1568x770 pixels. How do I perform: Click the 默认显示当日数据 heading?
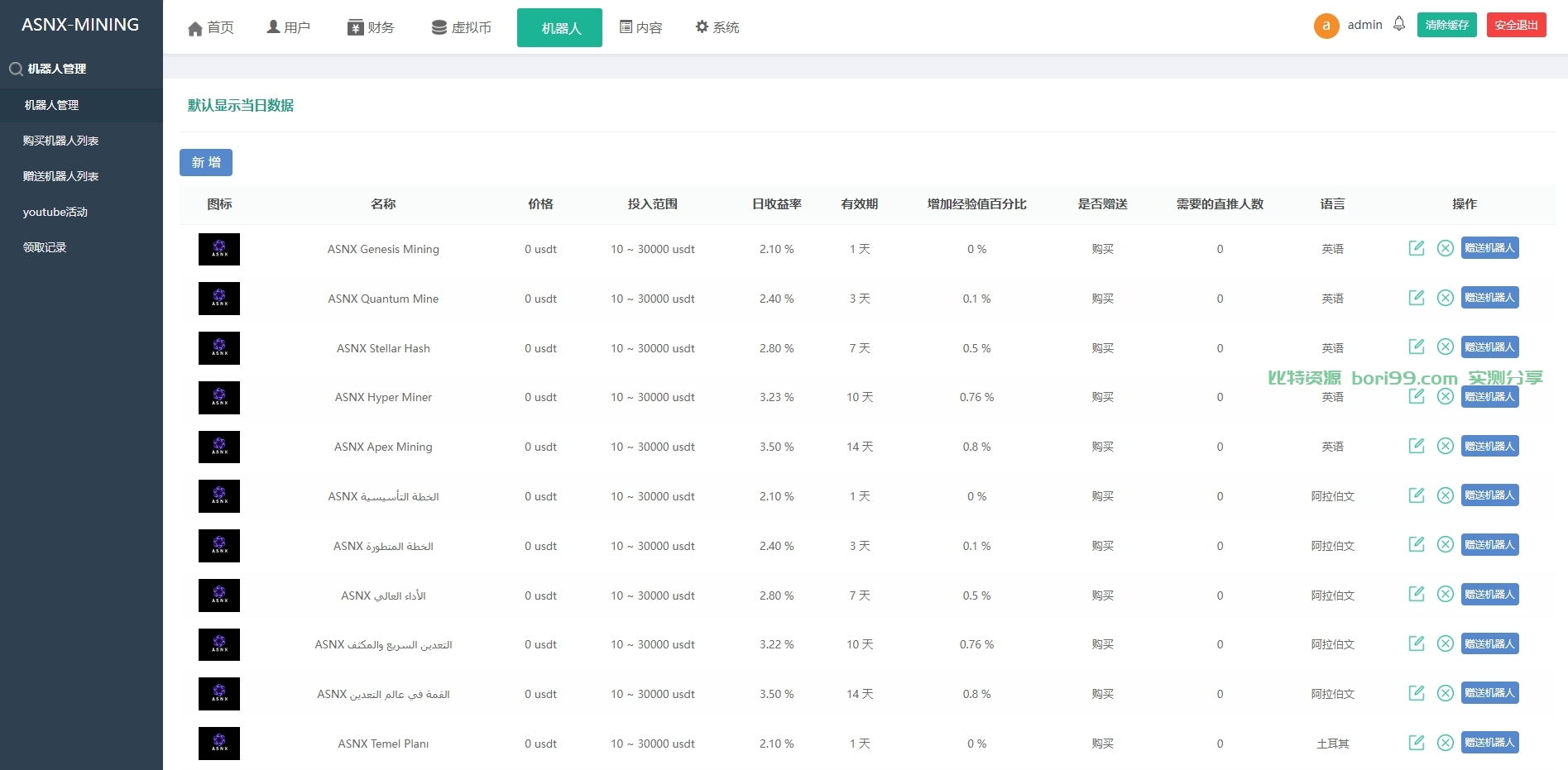pos(241,105)
